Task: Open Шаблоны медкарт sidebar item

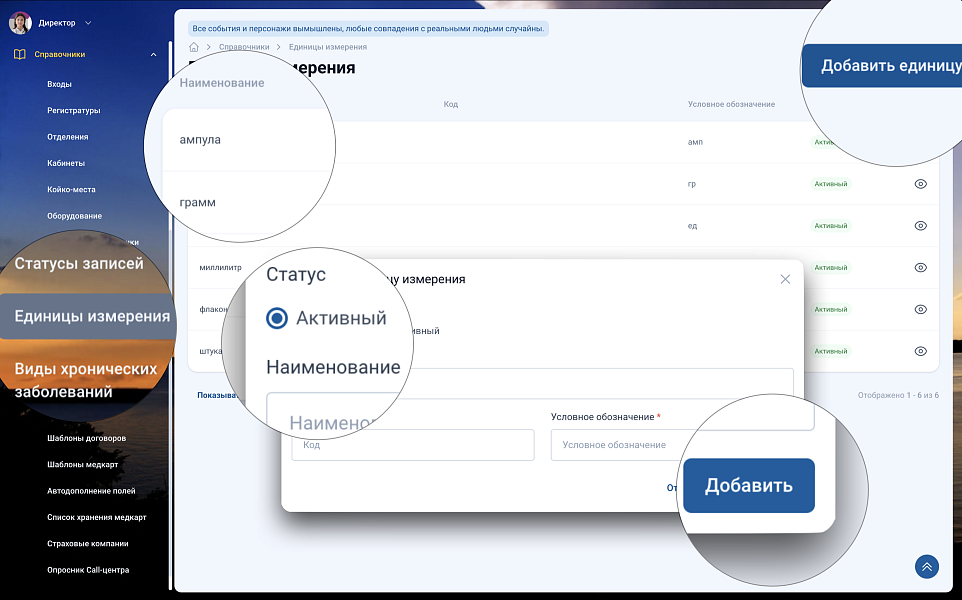Action: (84, 465)
